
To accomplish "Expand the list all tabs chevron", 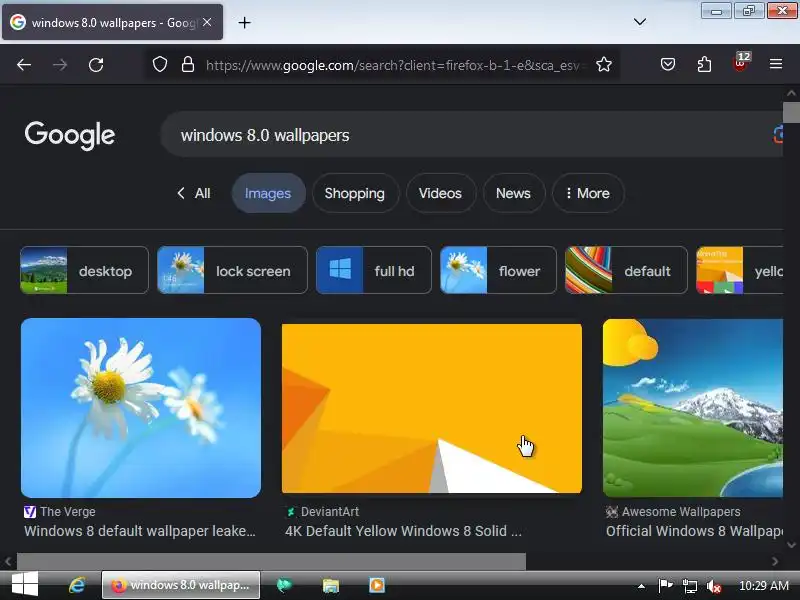I will coord(640,22).
